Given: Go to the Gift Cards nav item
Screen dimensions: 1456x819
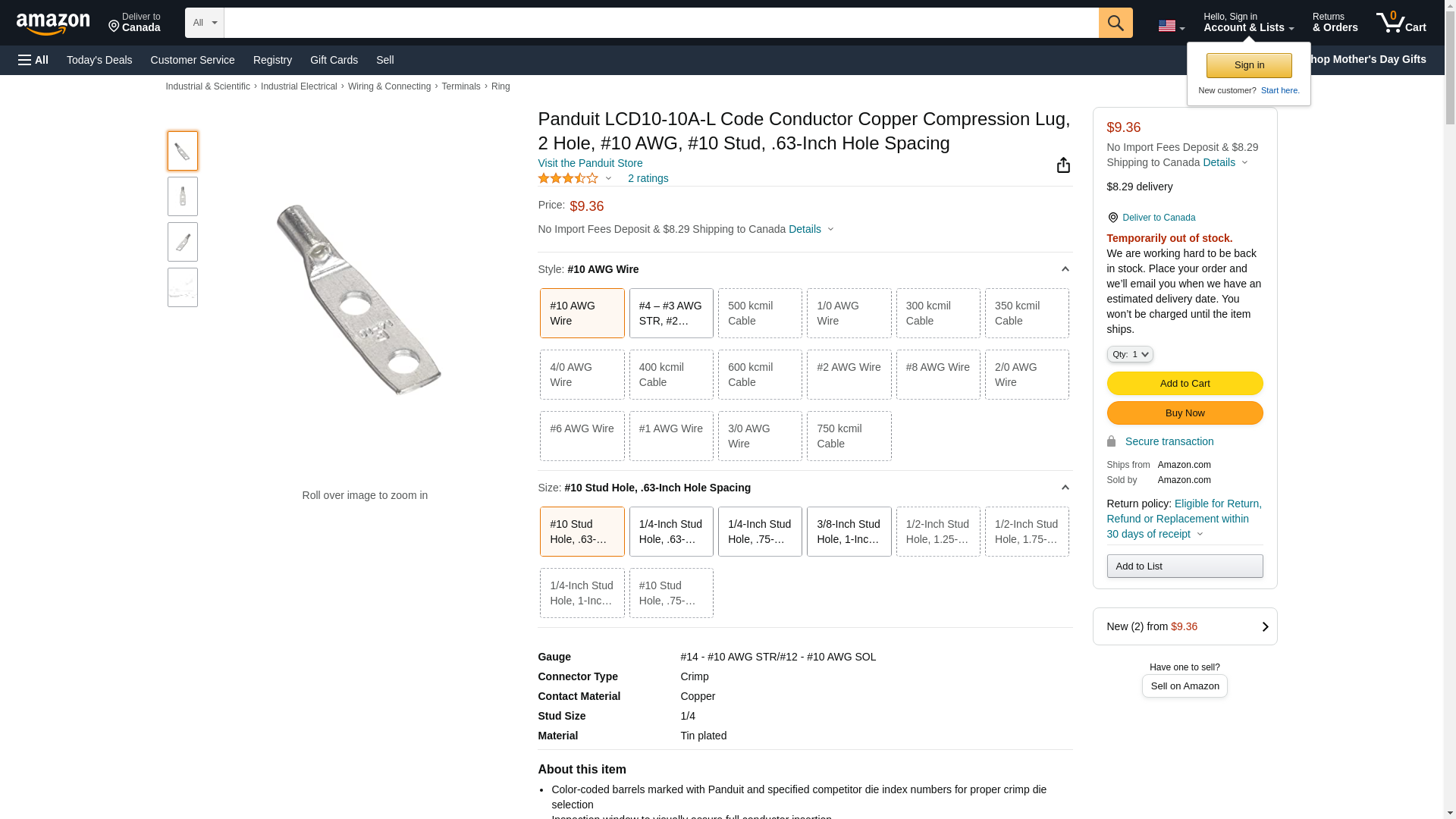Looking at the screenshot, I should coord(334,60).
